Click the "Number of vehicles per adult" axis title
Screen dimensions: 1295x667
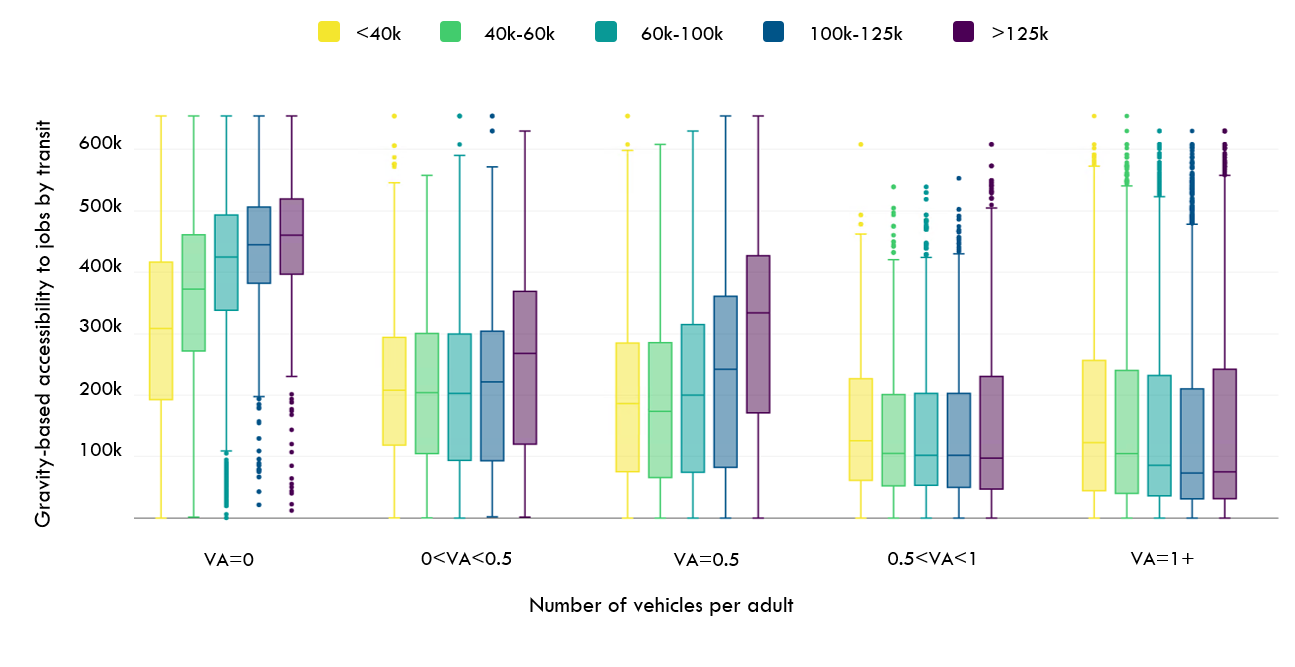(x=661, y=606)
